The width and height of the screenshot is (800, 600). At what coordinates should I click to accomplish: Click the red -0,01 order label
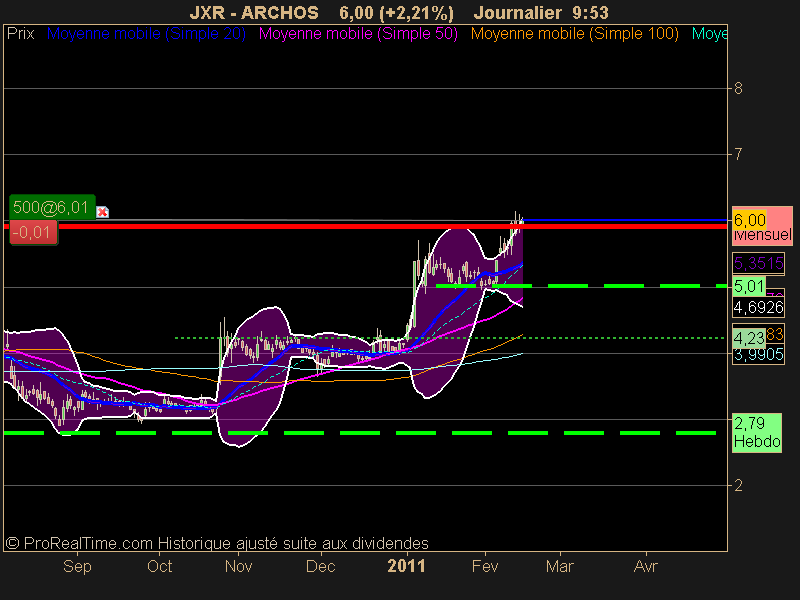click(x=34, y=233)
